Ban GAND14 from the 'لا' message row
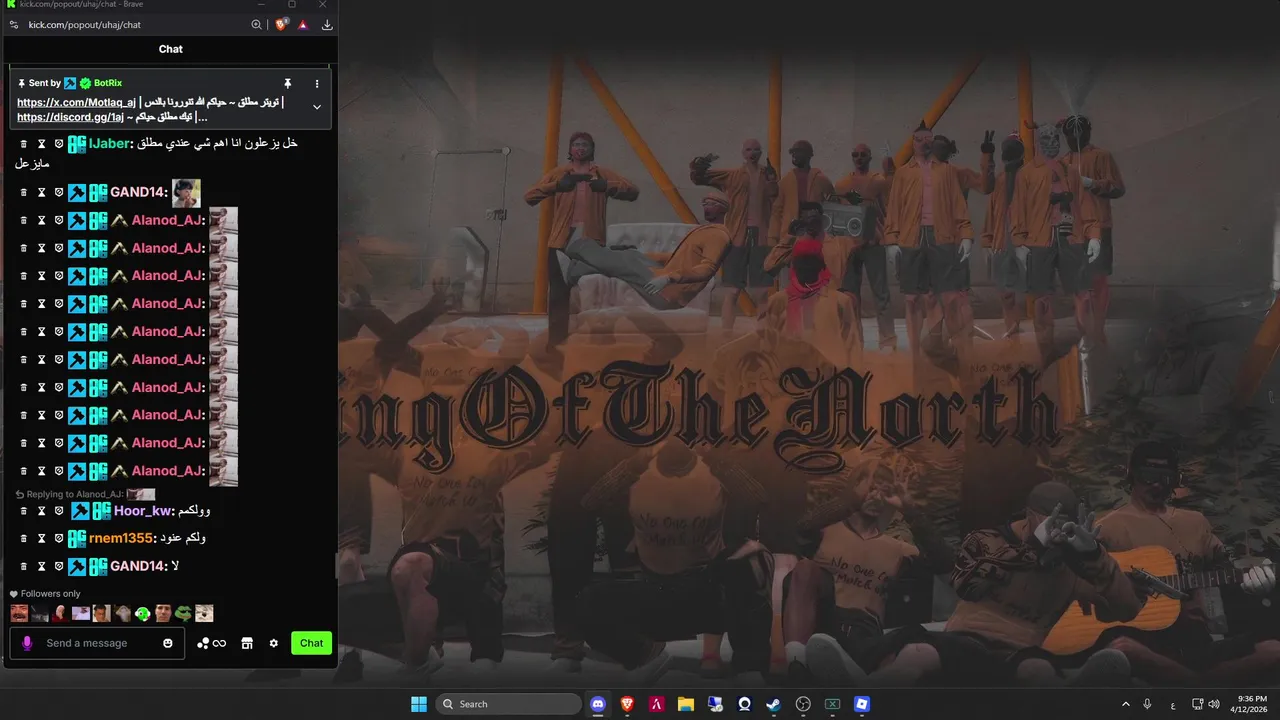Viewport: 1280px width, 720px height. tap(59, 566)
